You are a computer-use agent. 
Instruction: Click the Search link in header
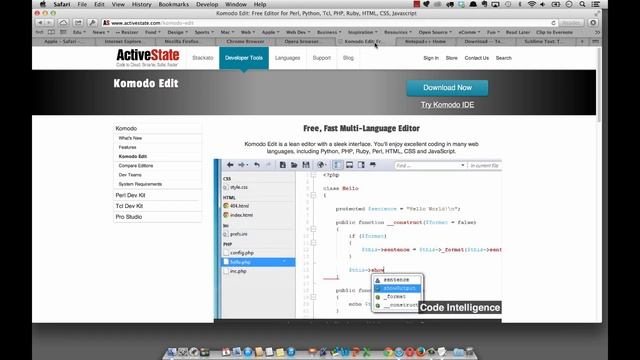coord(503,58)
